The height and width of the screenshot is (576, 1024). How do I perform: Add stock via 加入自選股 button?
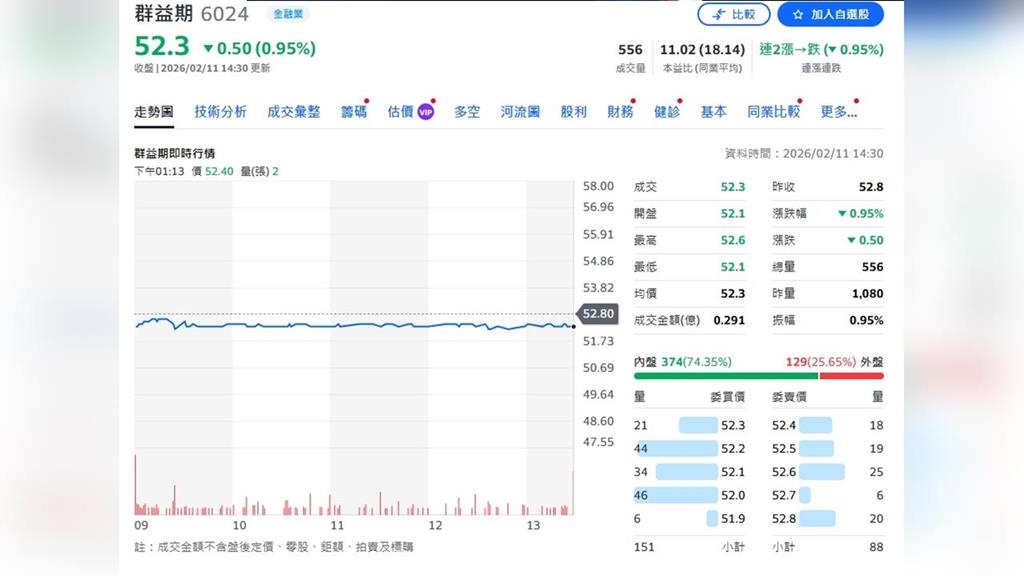830,14
